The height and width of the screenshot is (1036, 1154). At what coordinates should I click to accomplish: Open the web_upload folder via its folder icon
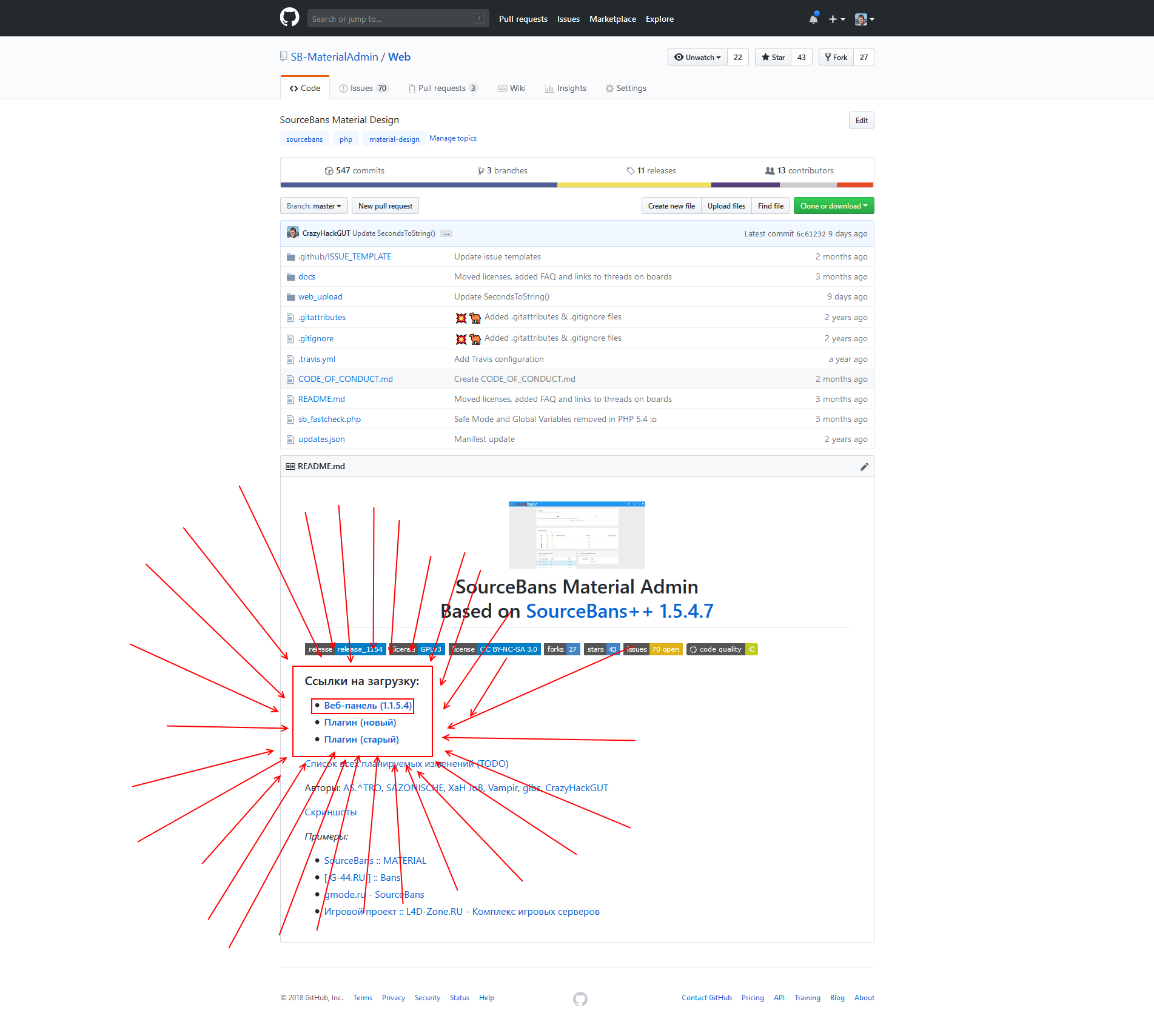291,296
